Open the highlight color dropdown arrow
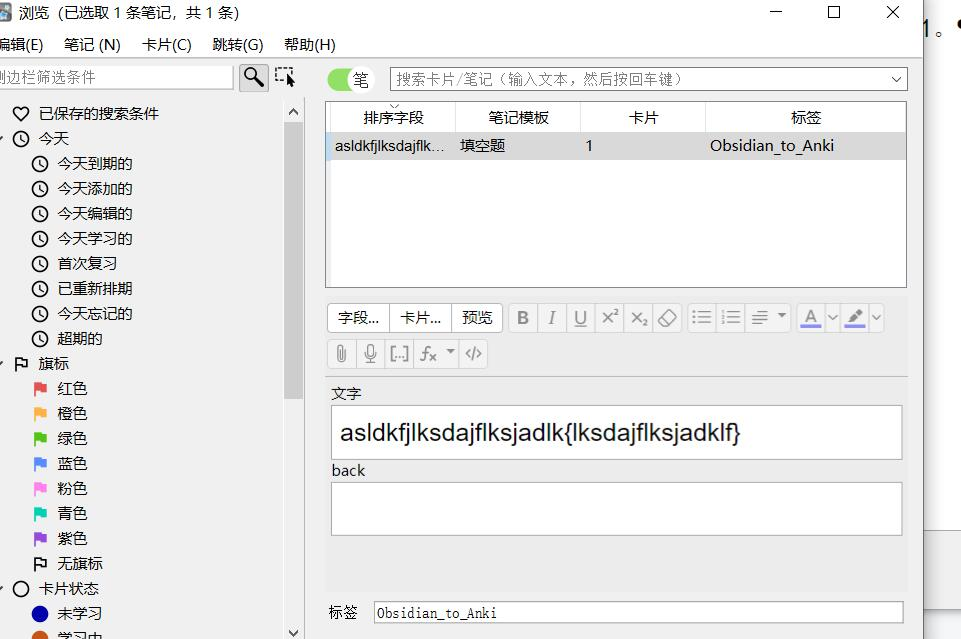This screenshot has width=961, height=639. [x=876, y=318]
